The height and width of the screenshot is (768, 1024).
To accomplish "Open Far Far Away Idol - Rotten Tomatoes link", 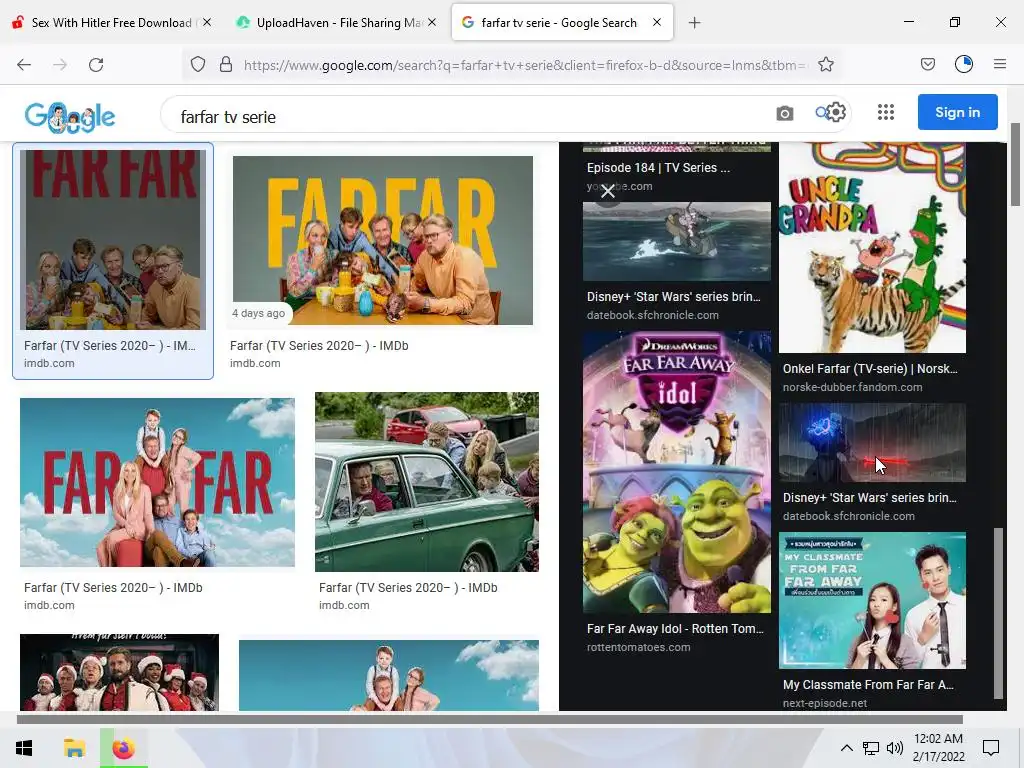I will [675, 629].
